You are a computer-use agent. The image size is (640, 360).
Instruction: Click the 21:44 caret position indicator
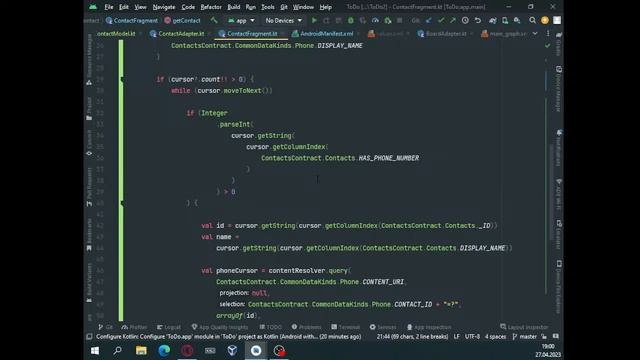point(412,337)
